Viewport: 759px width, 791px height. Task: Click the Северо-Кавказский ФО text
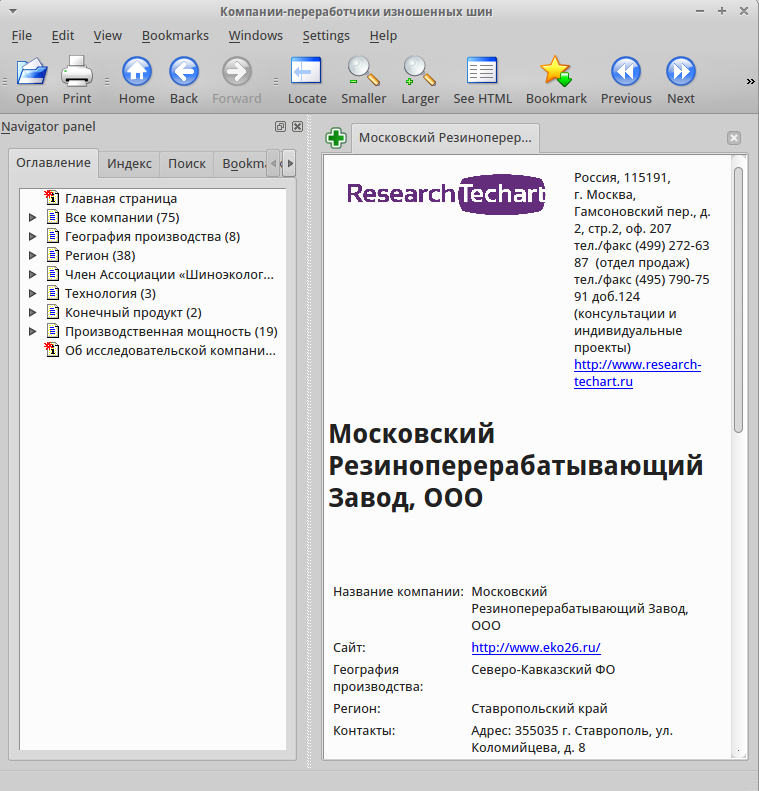point(543,669)
